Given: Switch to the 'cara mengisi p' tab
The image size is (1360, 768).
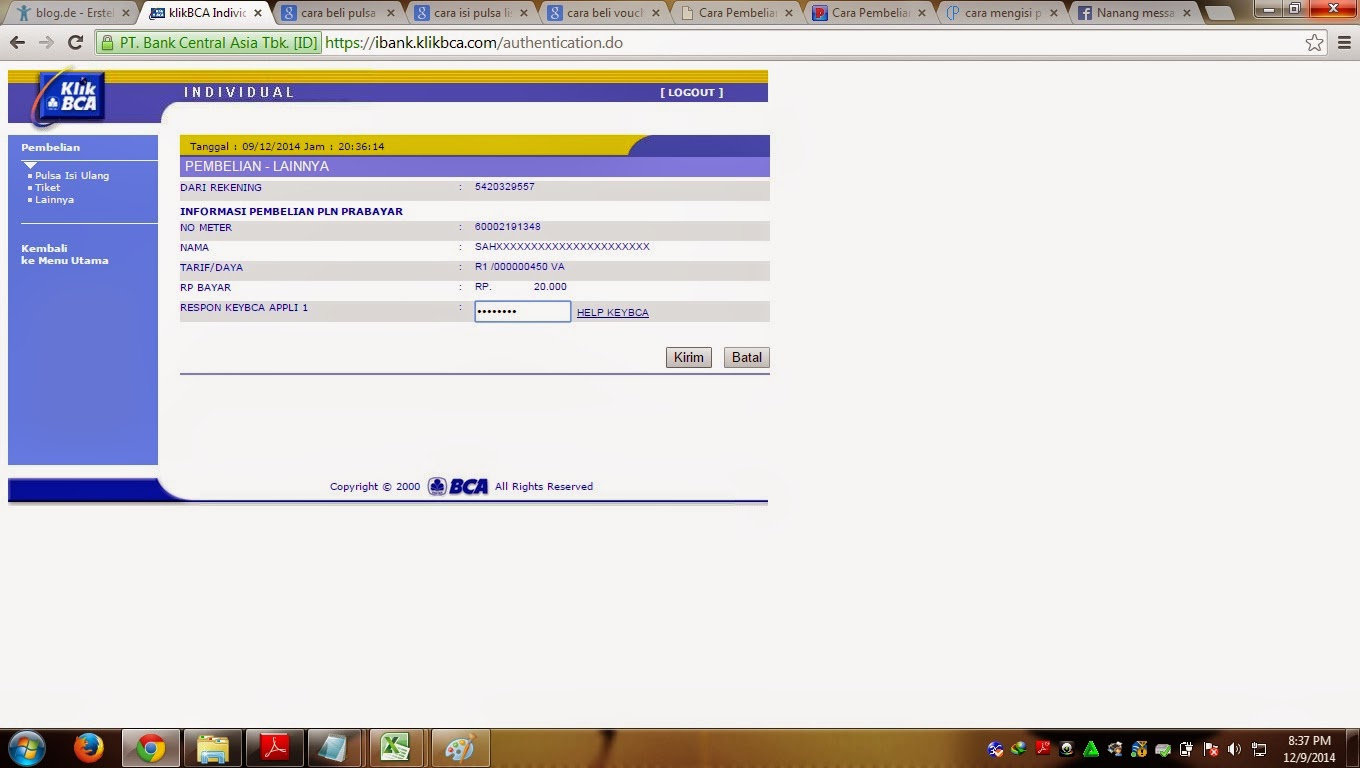Looking at the screenshot, I should click(x=1002, y=13).
